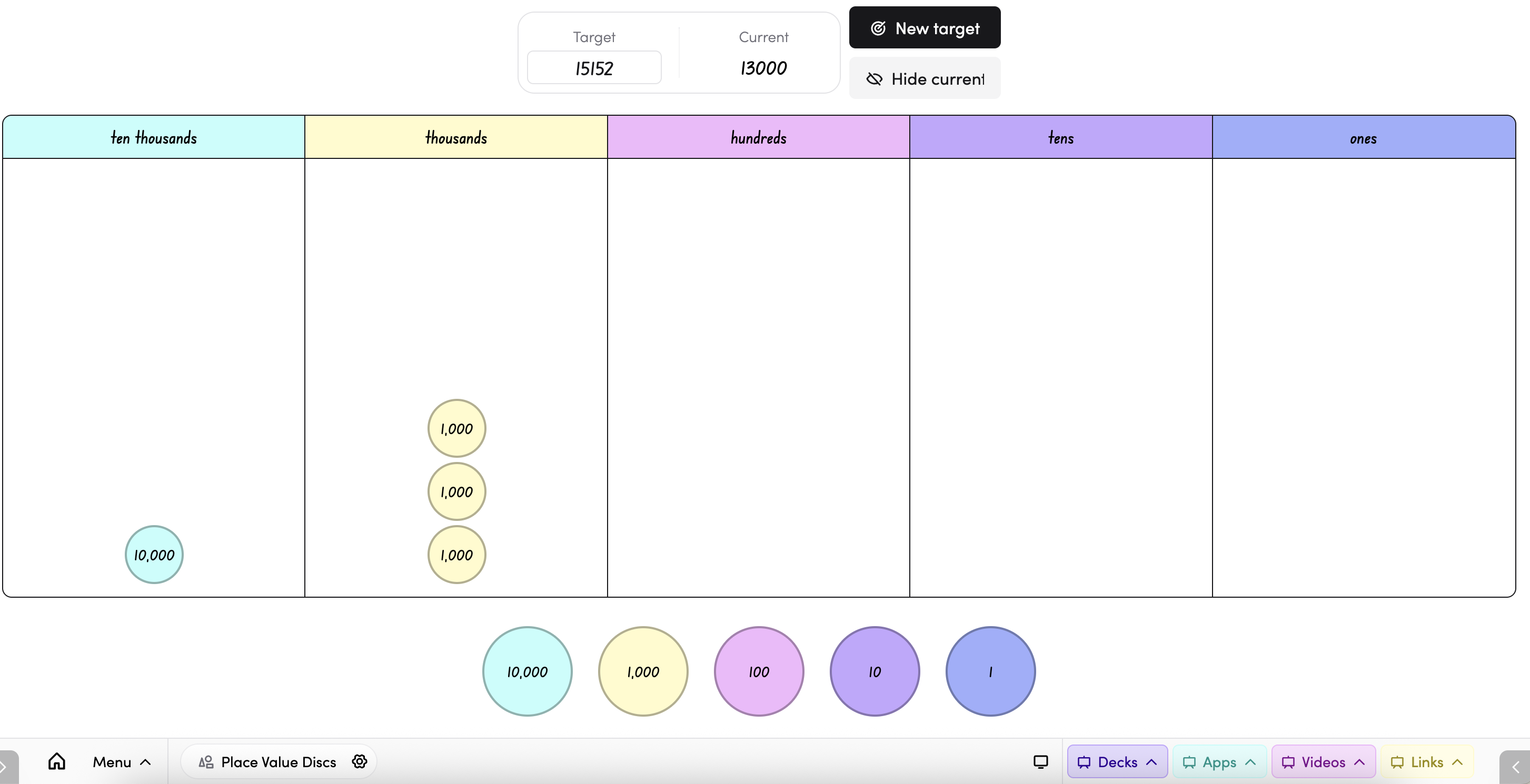The image size is (1530, 784).
Task: Open the Apps dropdown
Action: [x=1219, y=761]
